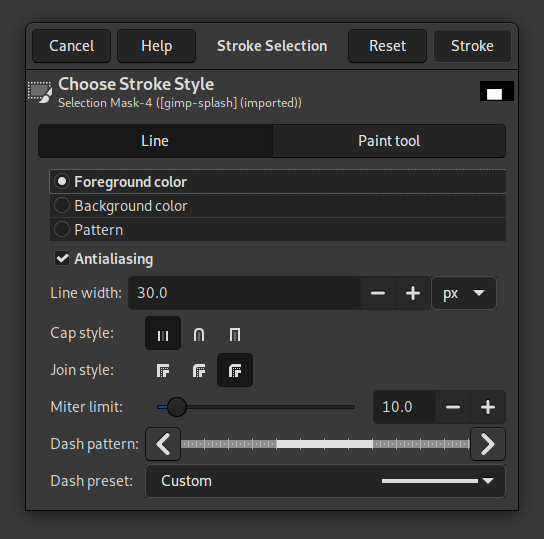Viewport: 544px width, 539px height.
Task: Click the stroke selection brush icon
Action: 40,93
